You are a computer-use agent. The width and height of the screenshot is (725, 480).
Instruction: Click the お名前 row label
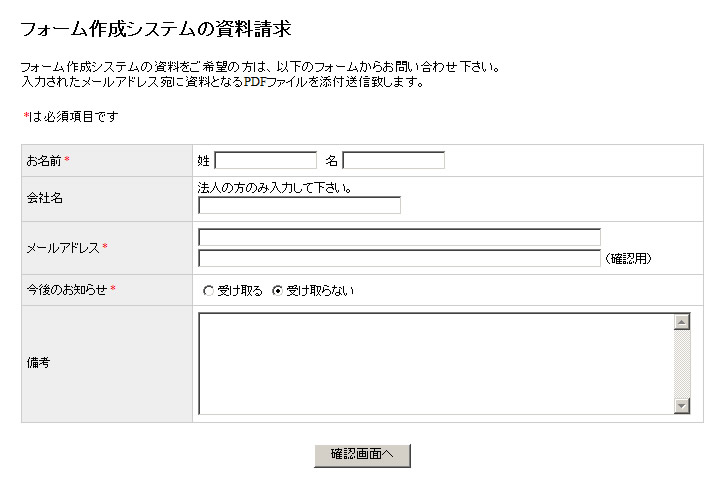pyautogui.click(x=48, y=161)
